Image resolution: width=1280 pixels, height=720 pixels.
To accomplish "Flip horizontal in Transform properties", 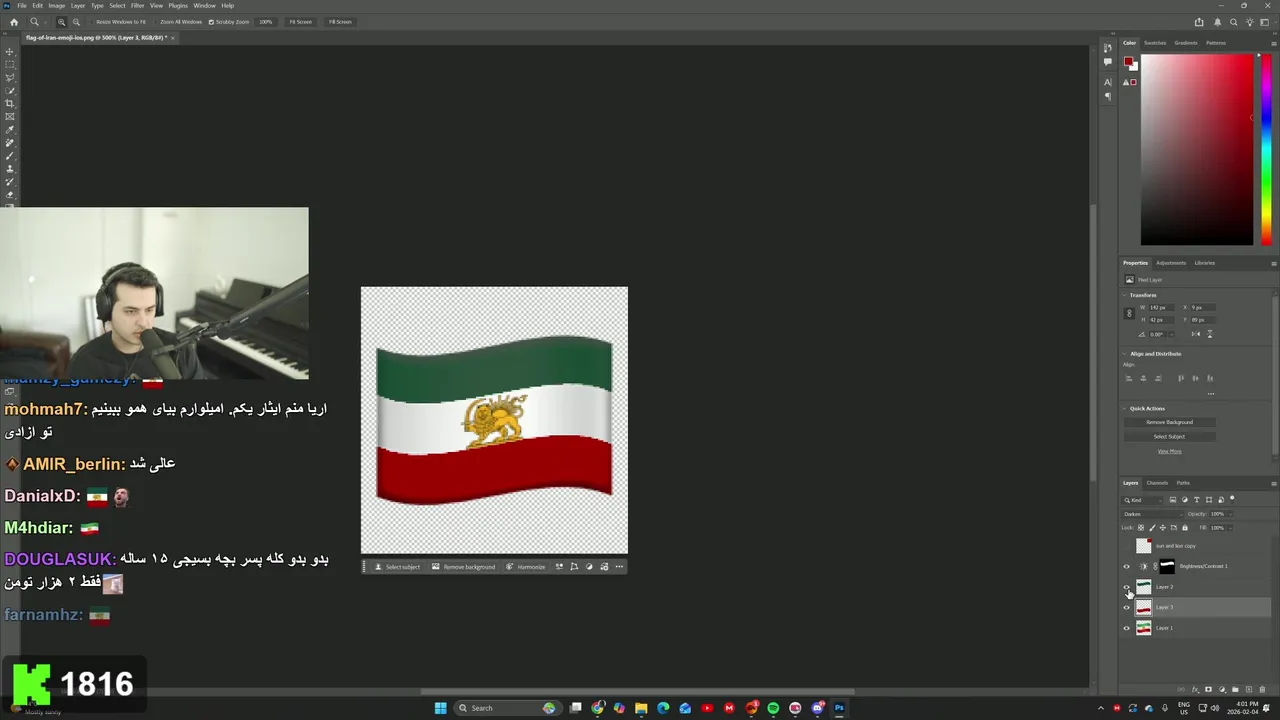I will [x=1196, y=334].
